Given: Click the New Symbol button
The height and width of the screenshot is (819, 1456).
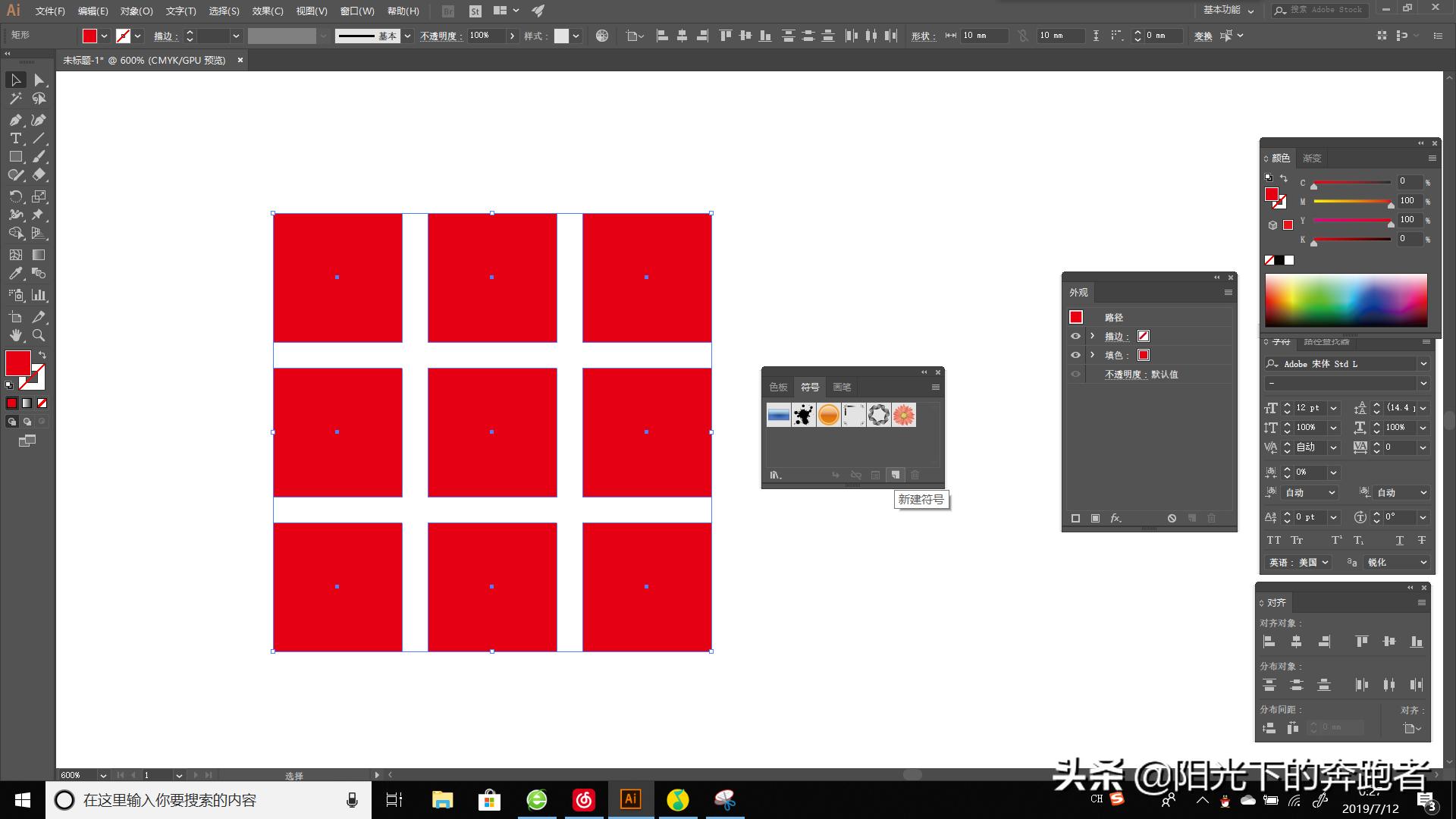Looking at the screenshot, I should point(896,475).
